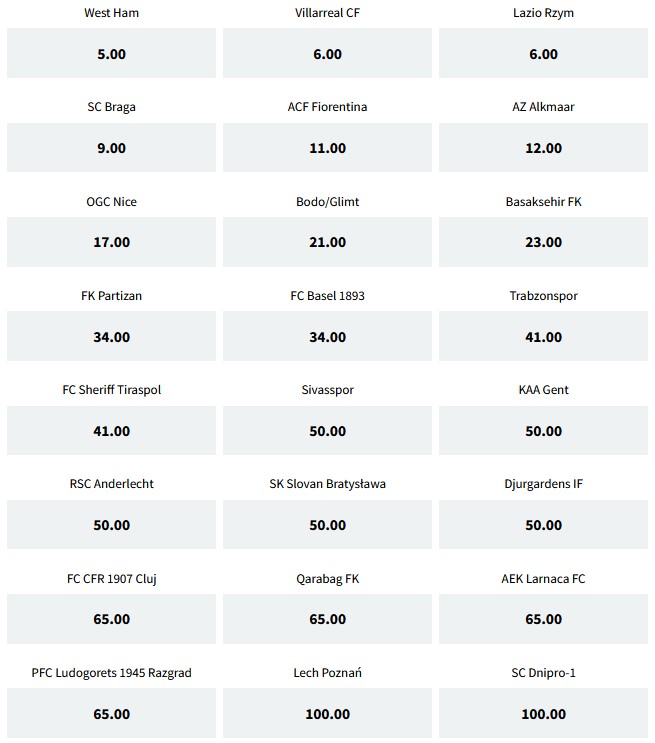The image size is (655, 743).
Task: Select ACF Fiorentina odds 11.00
Action: point(327,148)
